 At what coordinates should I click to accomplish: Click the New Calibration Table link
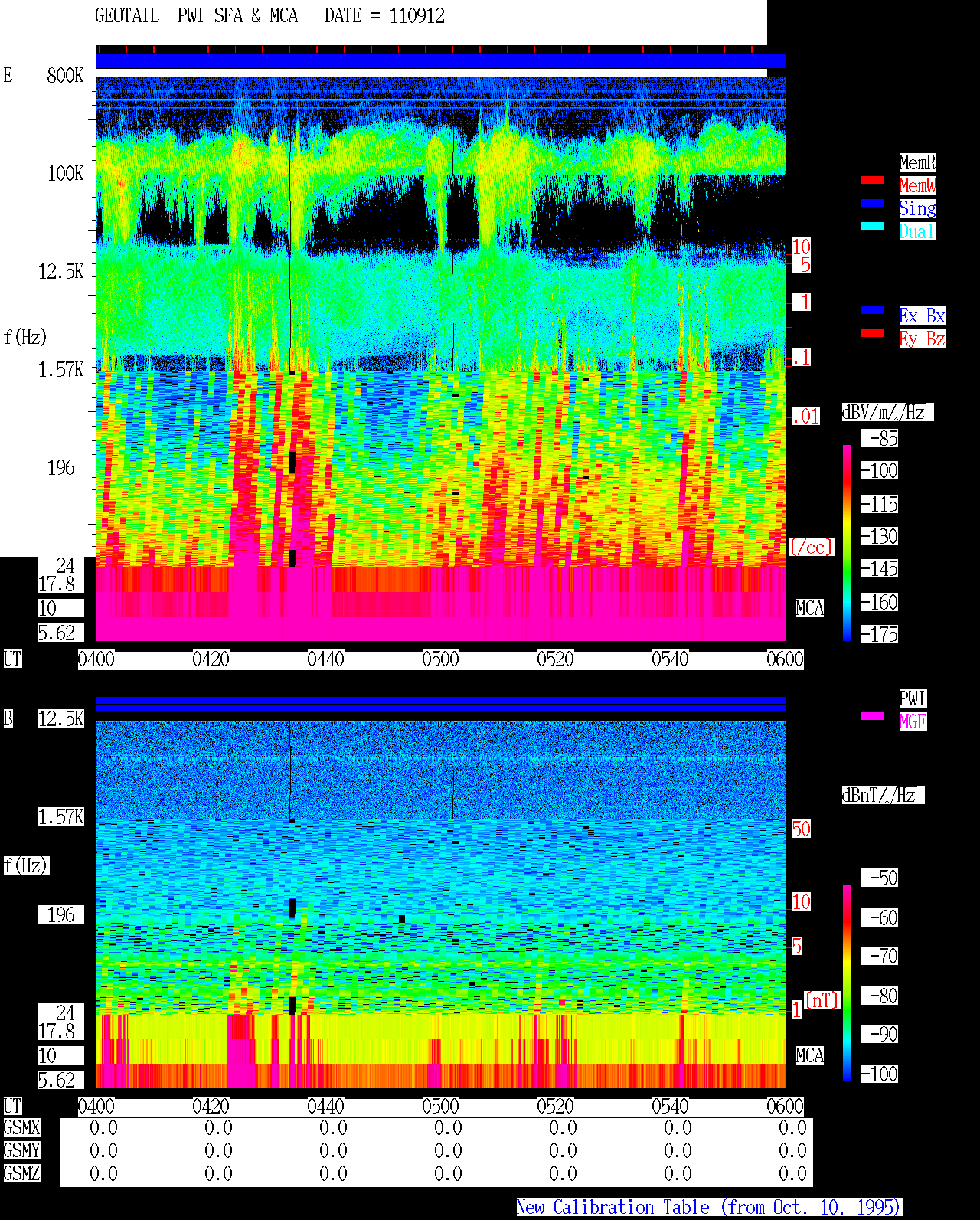point(709,1208)
